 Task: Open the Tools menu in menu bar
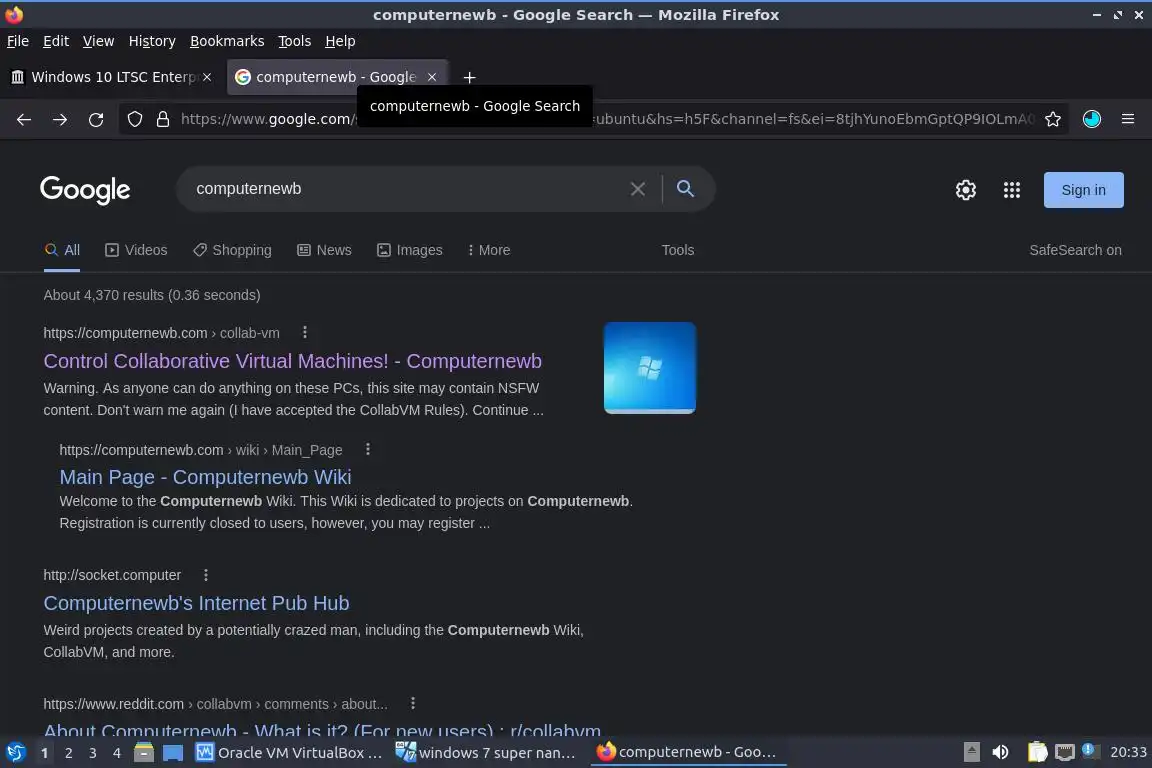pos(295,41)
